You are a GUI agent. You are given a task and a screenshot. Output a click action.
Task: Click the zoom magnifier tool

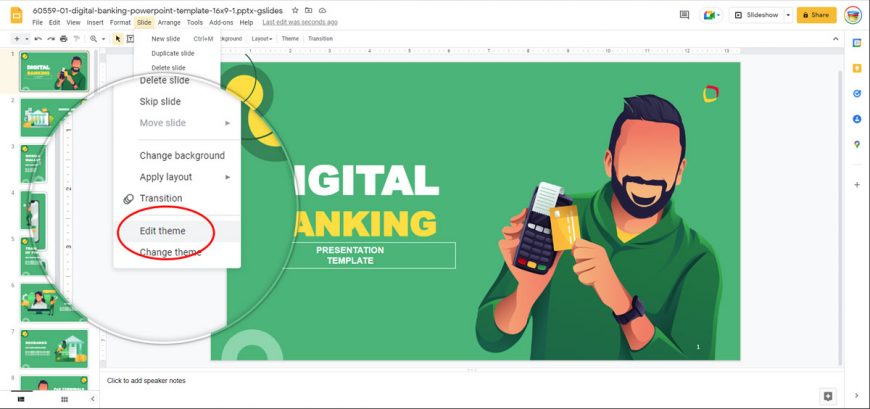93,39
